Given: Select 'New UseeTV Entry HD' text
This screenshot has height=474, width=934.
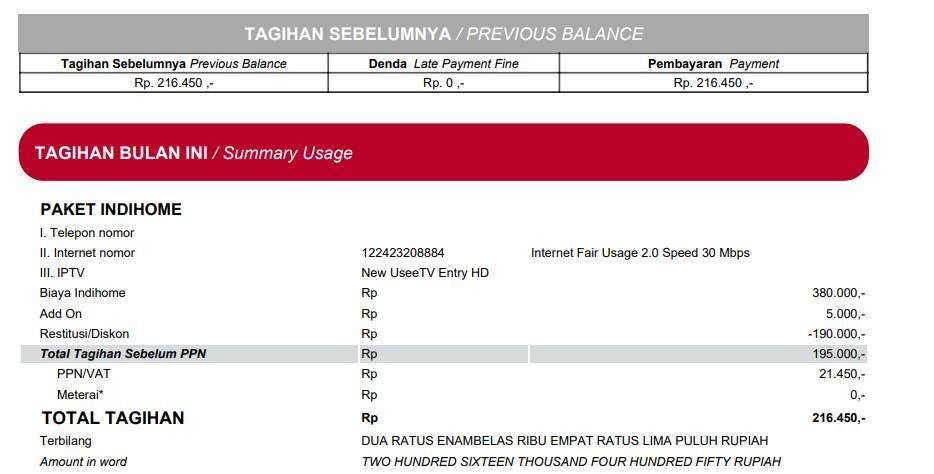Looking at the screenshot, I should [x=425, y=273].
